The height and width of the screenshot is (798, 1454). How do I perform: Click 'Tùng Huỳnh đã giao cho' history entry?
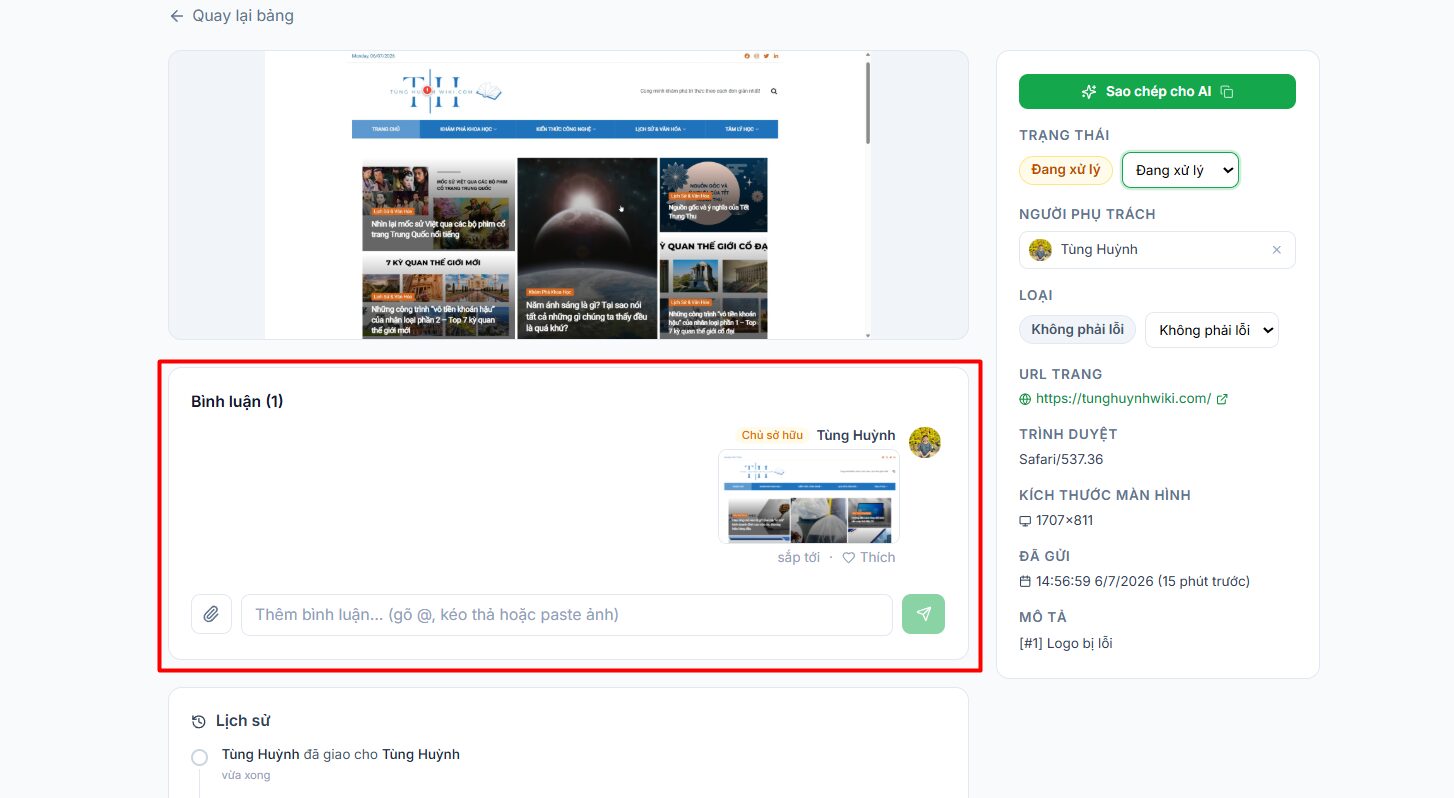(x=341, y=754)
